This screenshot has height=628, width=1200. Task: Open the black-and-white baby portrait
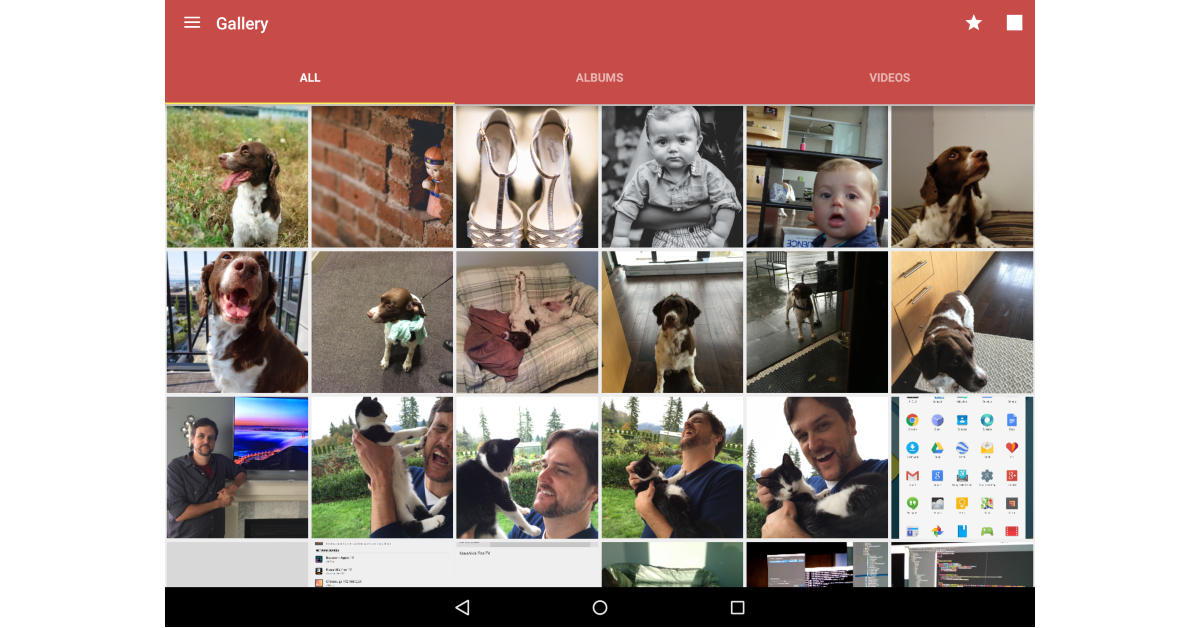(x=672, y=177)
